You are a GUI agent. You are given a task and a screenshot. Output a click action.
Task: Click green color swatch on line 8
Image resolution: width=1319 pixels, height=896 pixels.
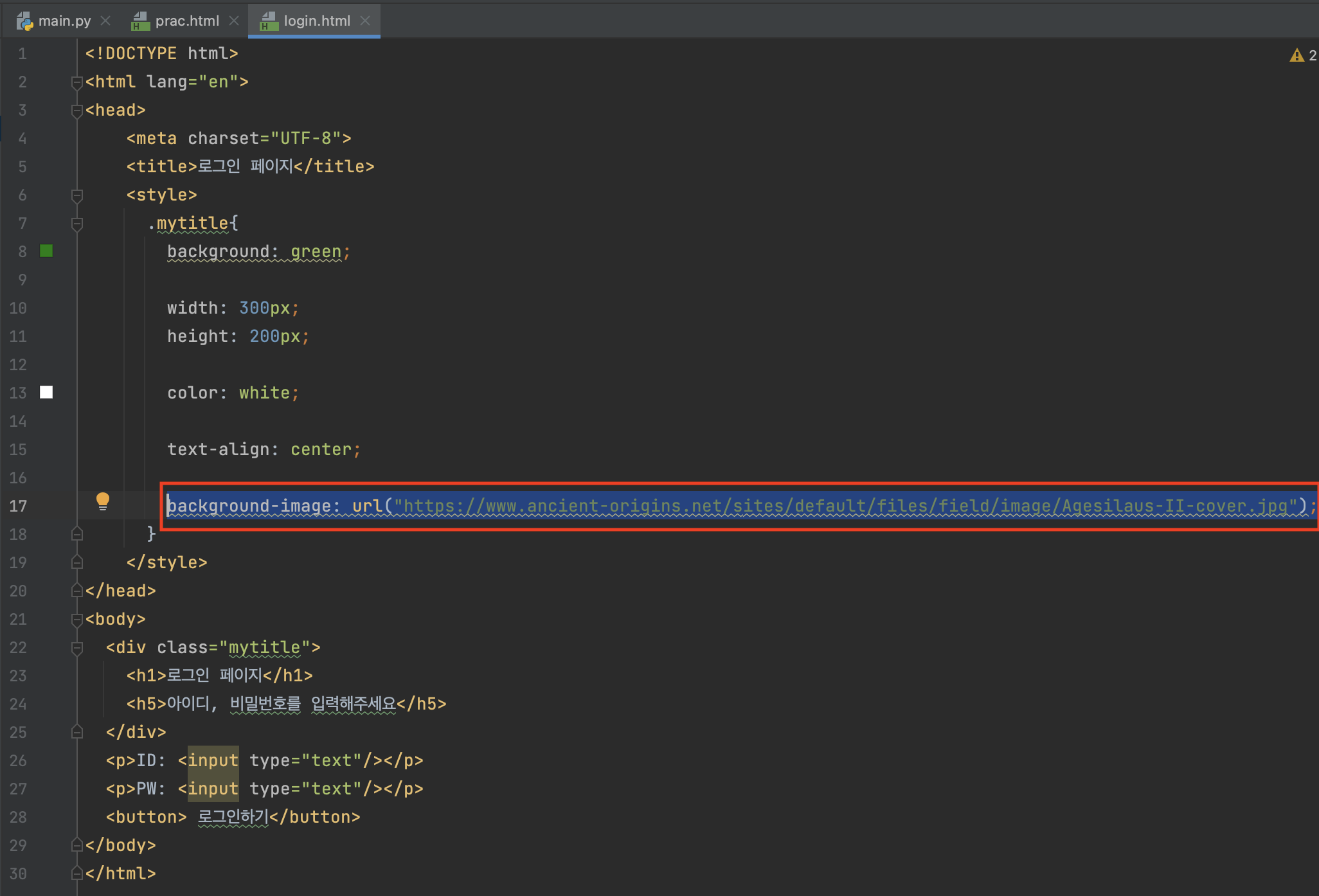(46, 251)
